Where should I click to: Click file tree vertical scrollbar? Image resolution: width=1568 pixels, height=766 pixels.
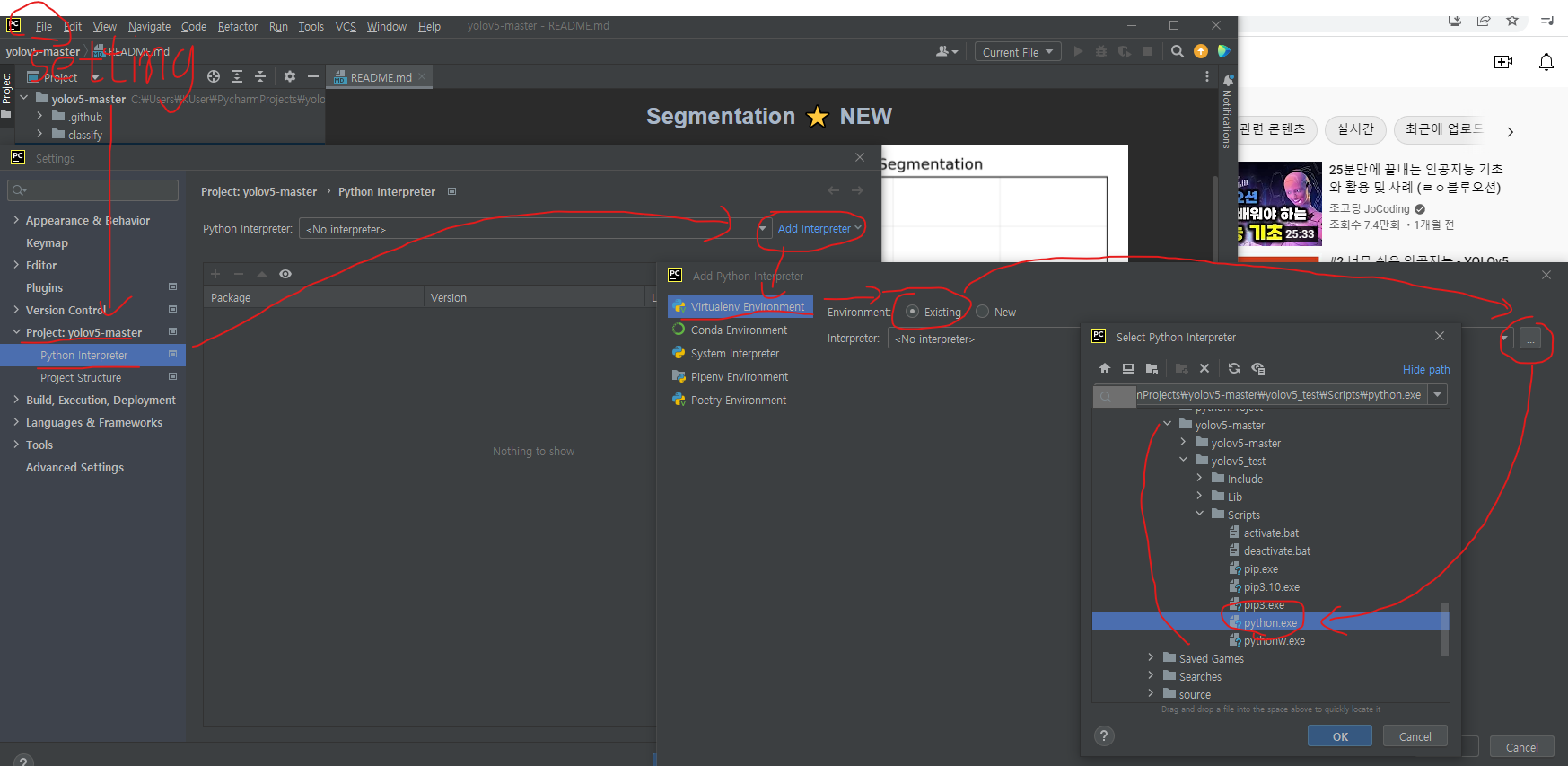tap(1445, 629)
